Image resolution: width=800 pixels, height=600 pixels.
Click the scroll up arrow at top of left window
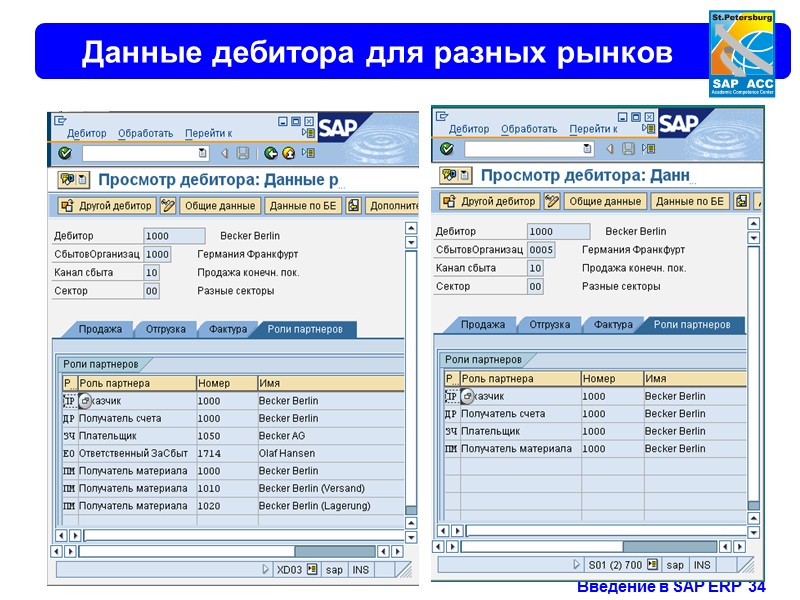click(411, 228)
